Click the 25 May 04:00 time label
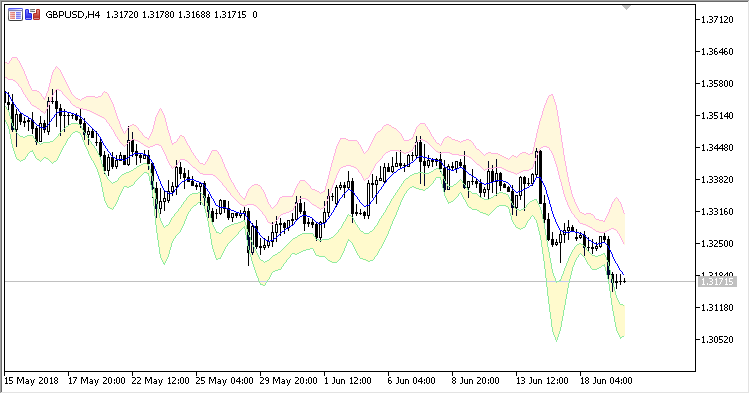 pos(225,381)
